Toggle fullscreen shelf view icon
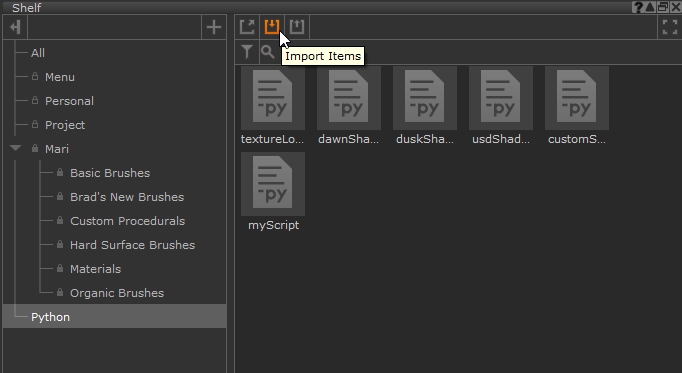The width and height of the screenshot is (682, 373). (x=669, y=27)
